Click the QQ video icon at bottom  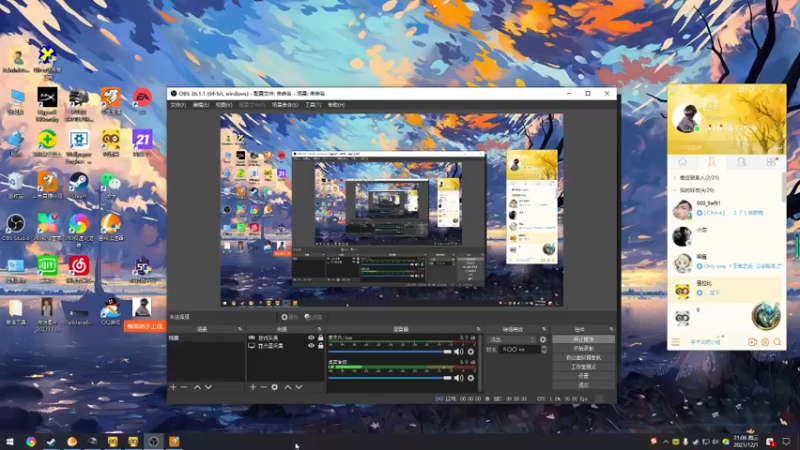pyautogui.click(x=753, y=342)
